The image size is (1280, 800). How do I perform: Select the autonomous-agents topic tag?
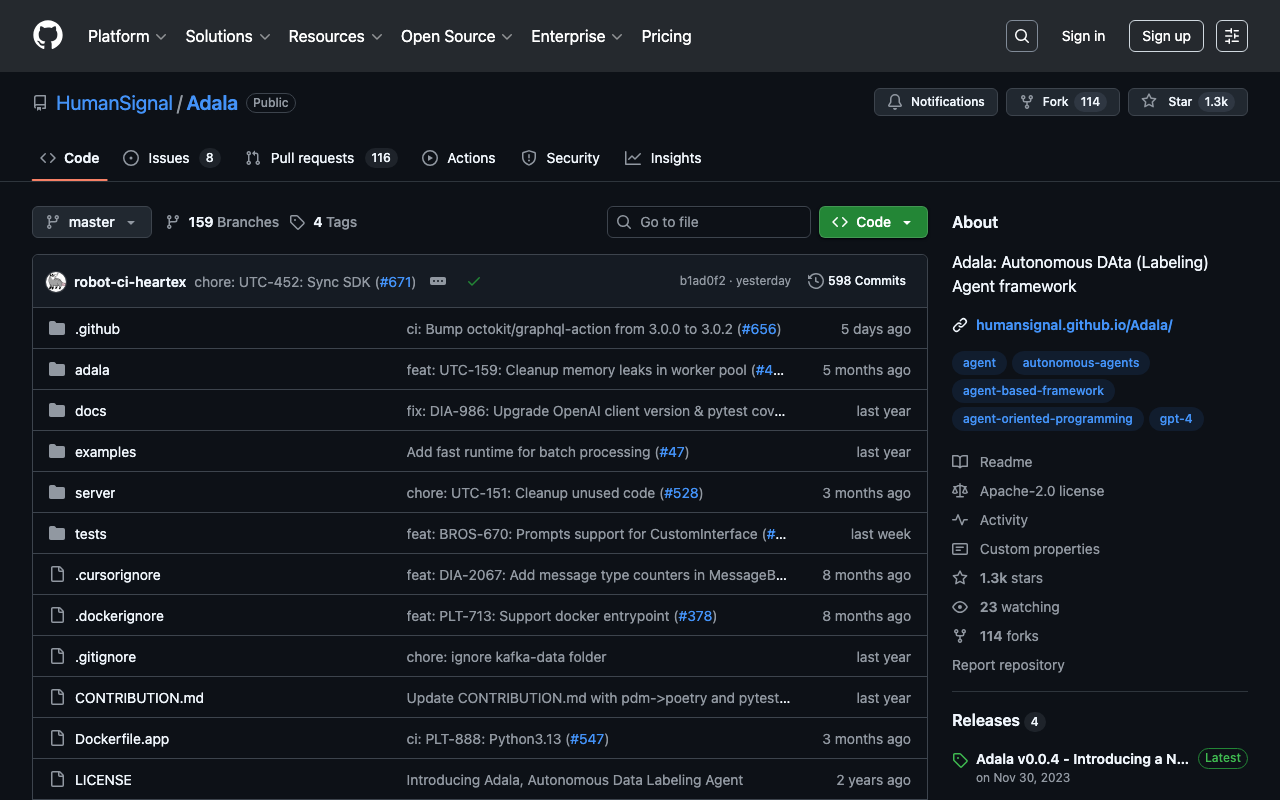[x=1080, y=363]
